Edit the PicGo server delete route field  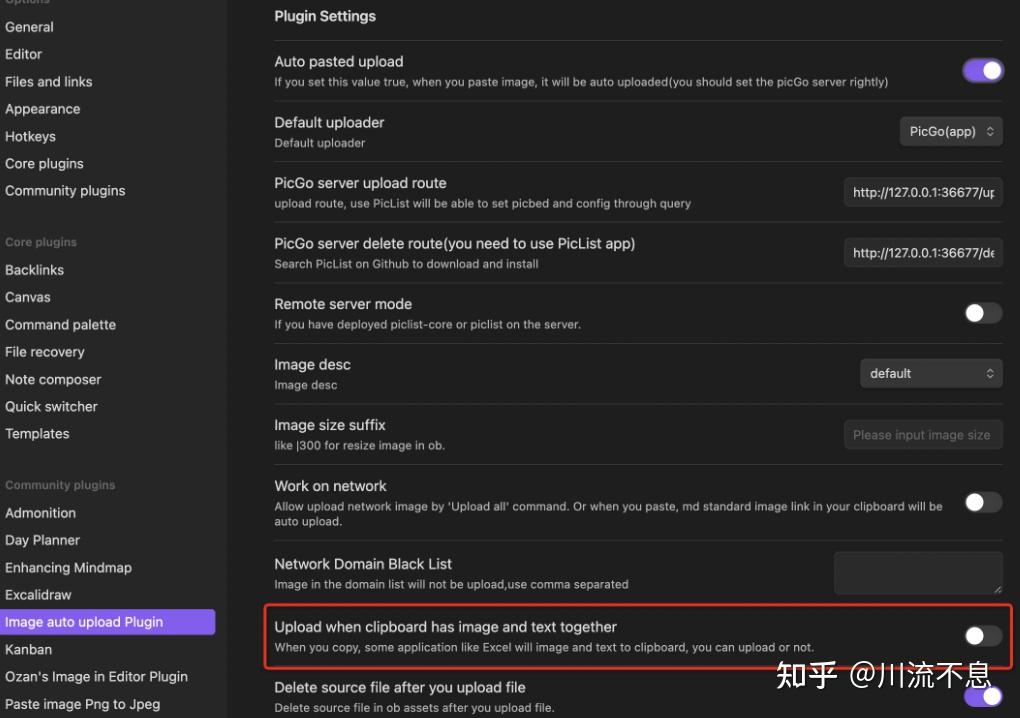tap(922, 252)
